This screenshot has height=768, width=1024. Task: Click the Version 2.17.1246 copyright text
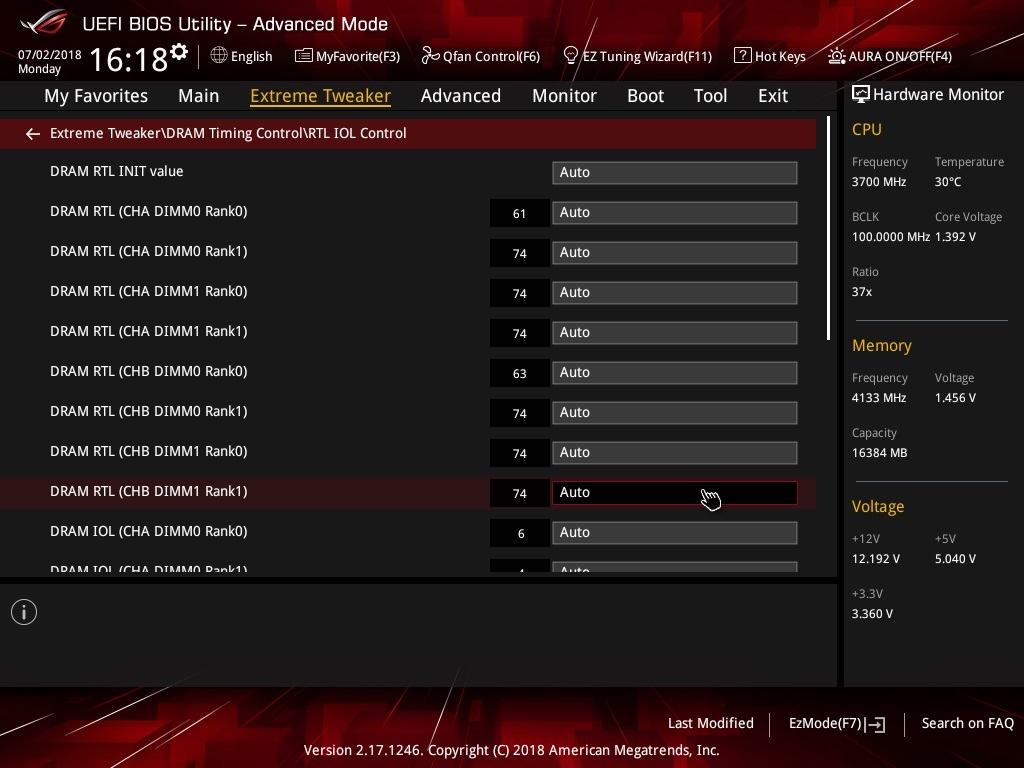click(x=511, y=750)
